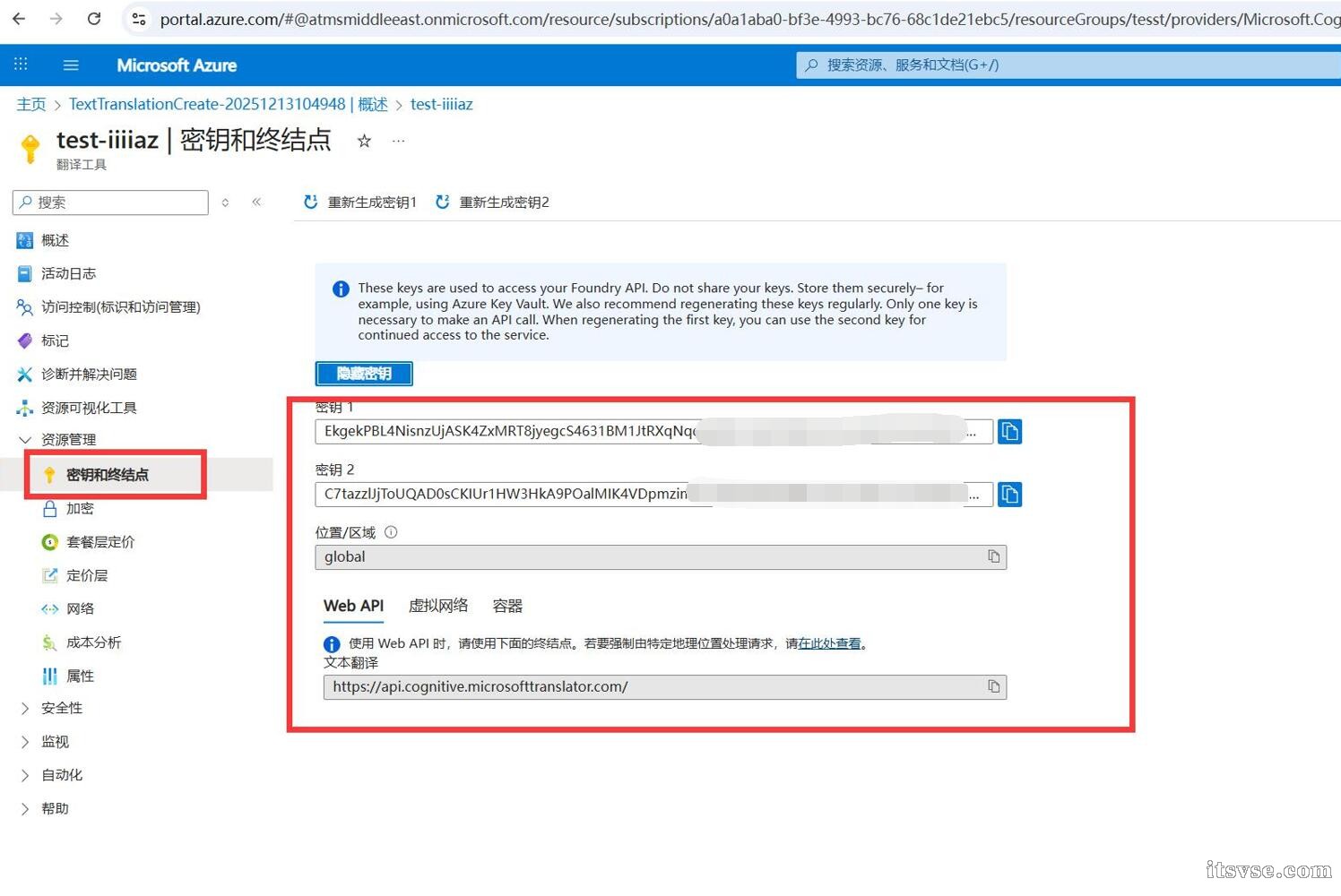Copy 密钥 1 to the clipboard

(1010, 431)
